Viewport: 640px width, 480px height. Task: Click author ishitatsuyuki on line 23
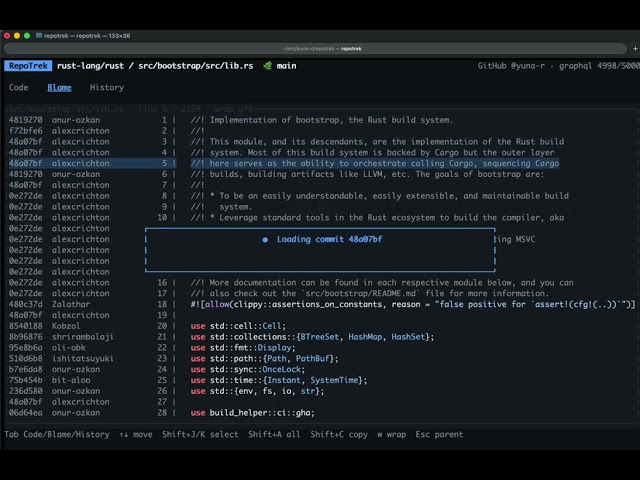[x=82, y=358]
